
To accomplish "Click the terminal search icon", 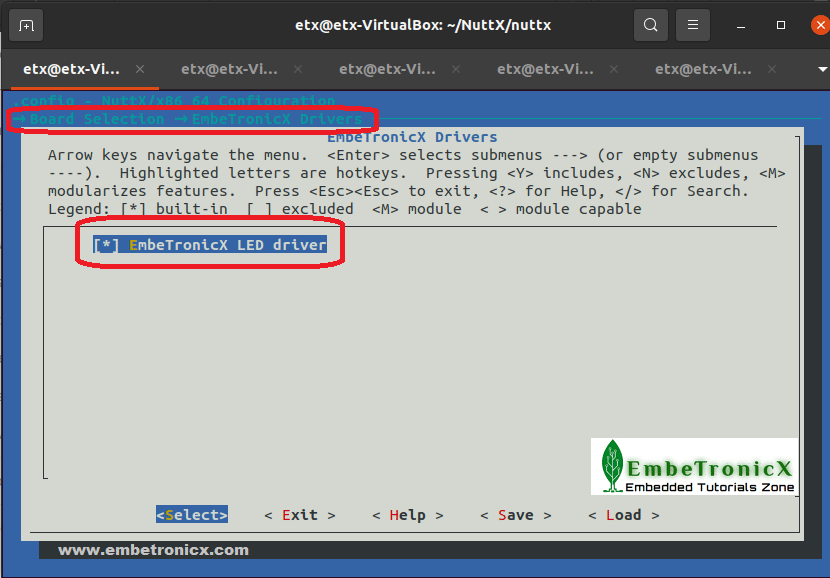I will [651, 25].
